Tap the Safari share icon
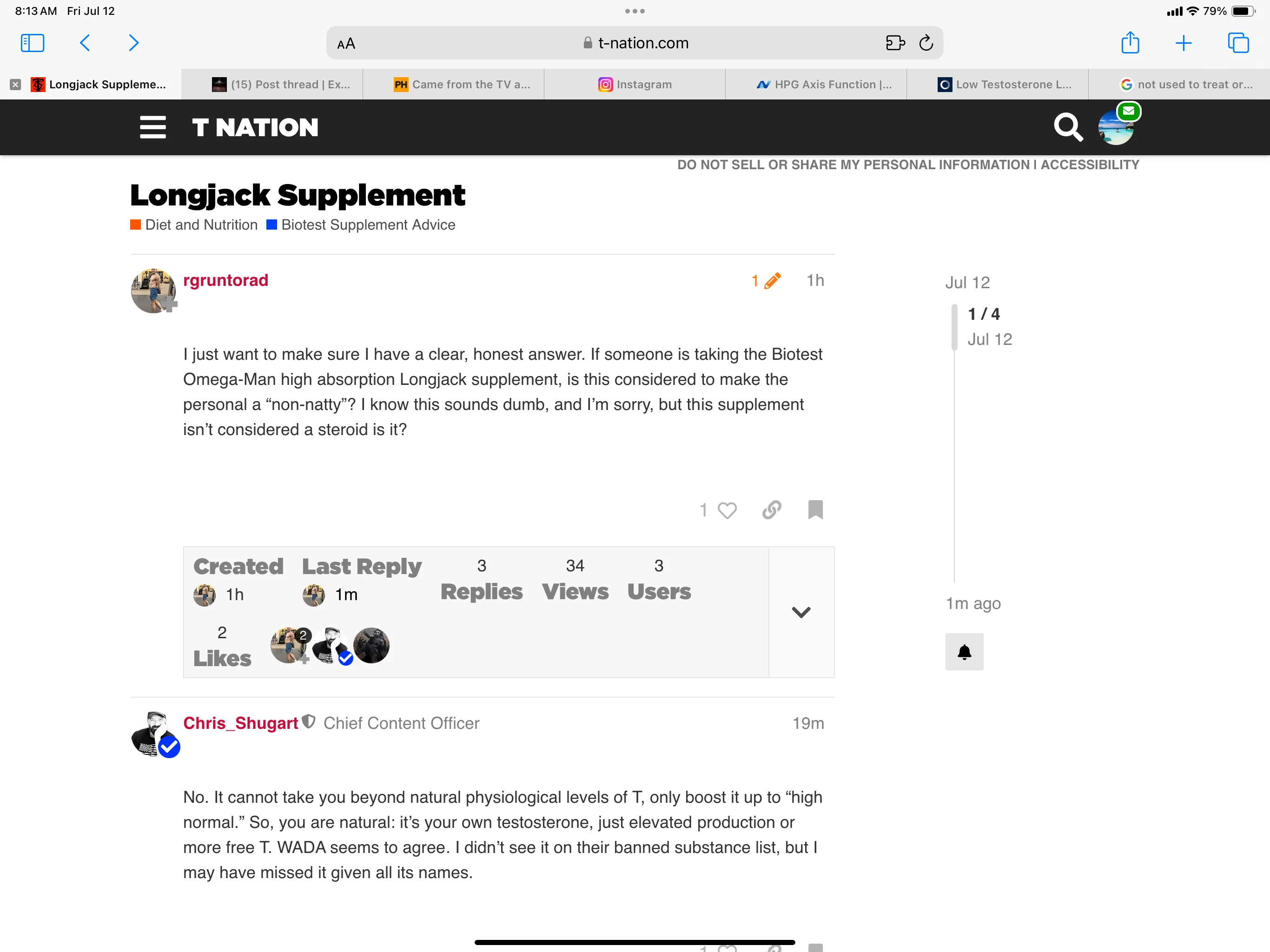1270x952 pixels. pos(1130,43)
